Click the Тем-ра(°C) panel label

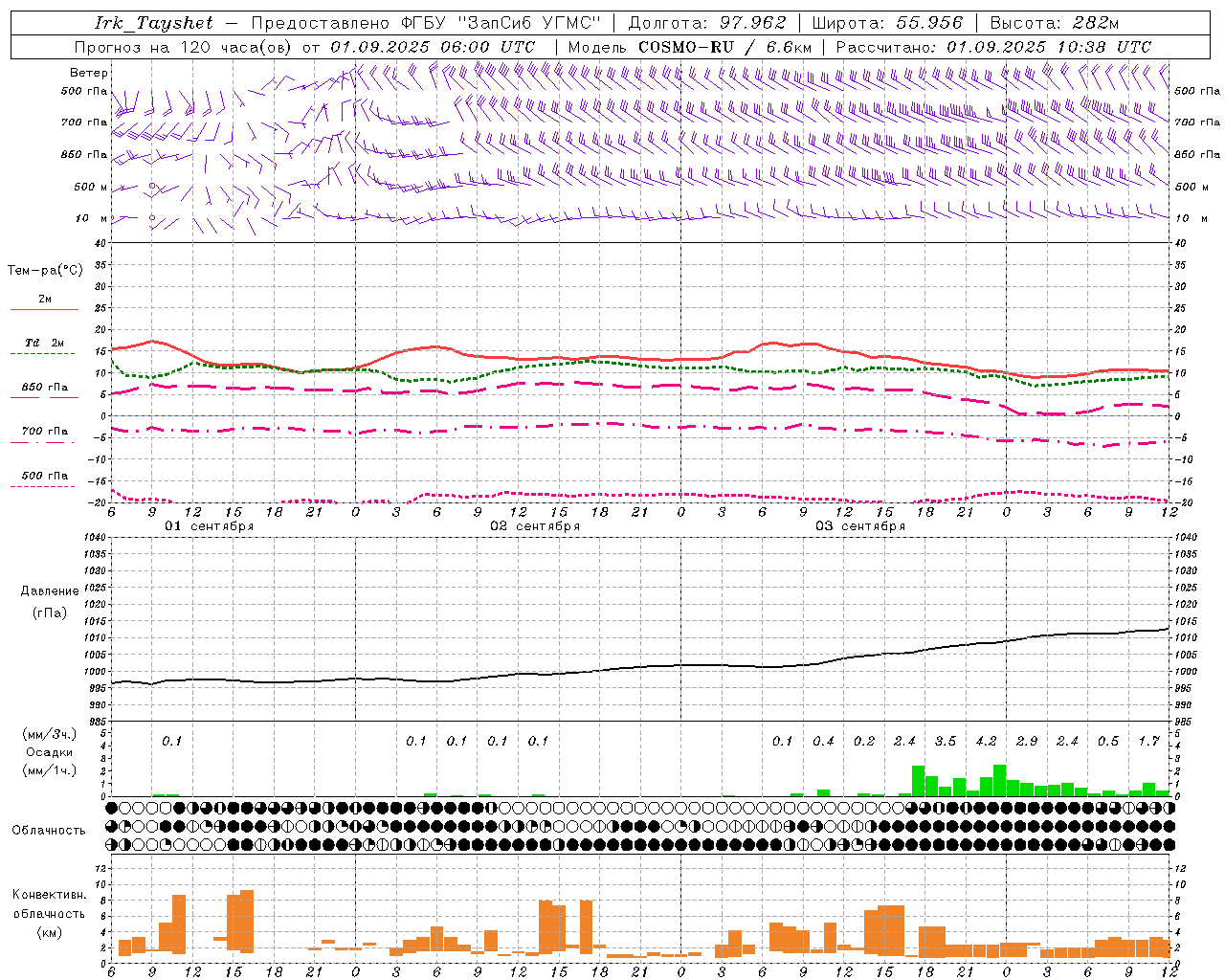(45, 271)
